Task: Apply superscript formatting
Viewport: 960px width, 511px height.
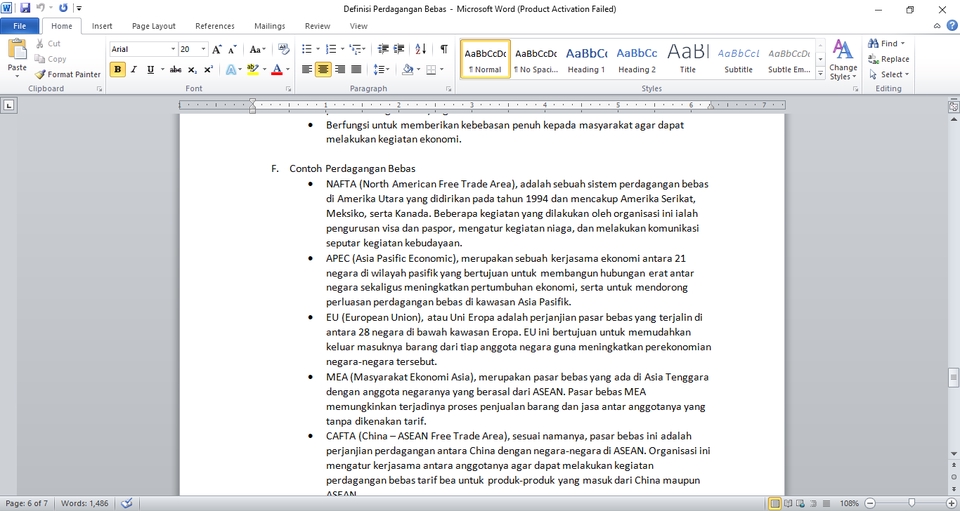Action: (208, 69)
